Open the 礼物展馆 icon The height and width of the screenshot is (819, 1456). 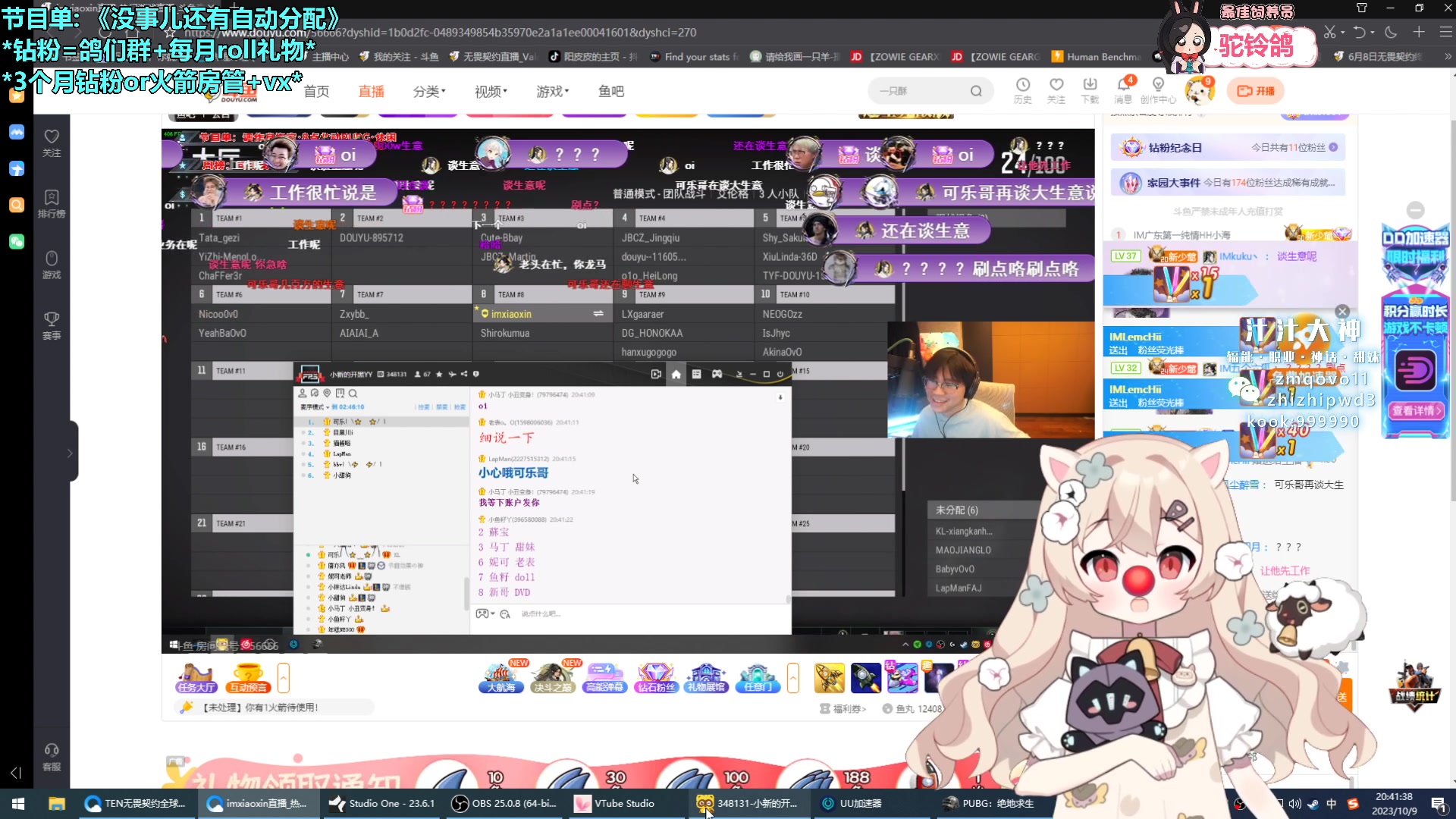(x=707, y=677)
